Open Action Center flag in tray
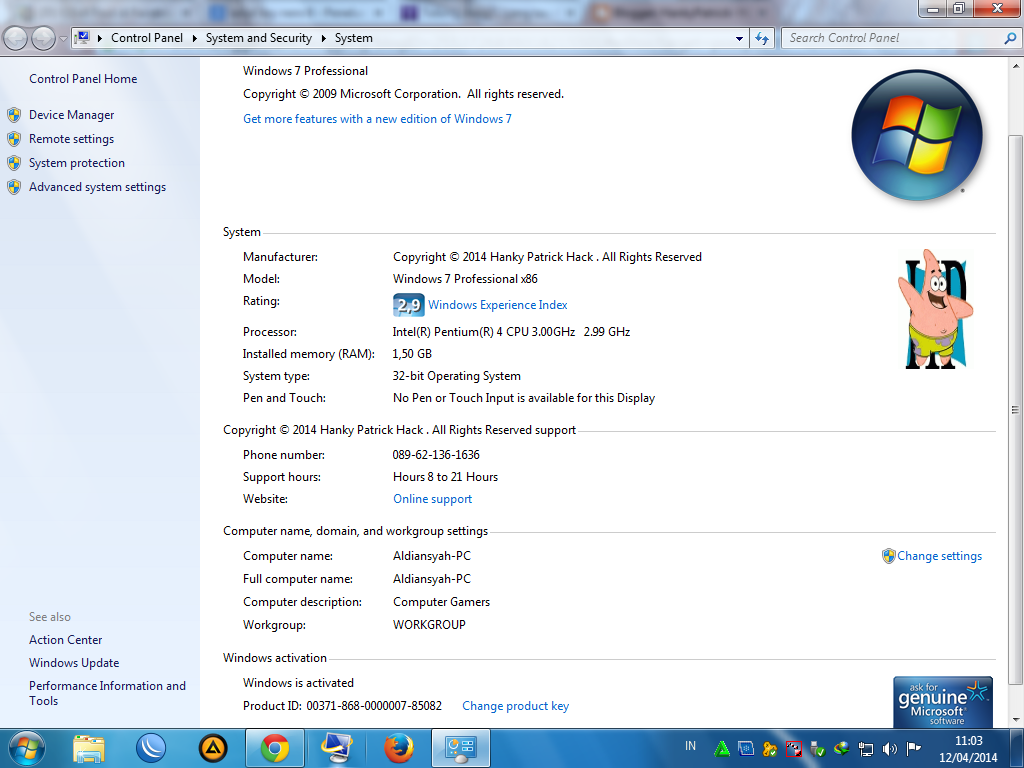The width and height of the screenshot is (1024, 768). pyautogui.click(x=914, y=748)
